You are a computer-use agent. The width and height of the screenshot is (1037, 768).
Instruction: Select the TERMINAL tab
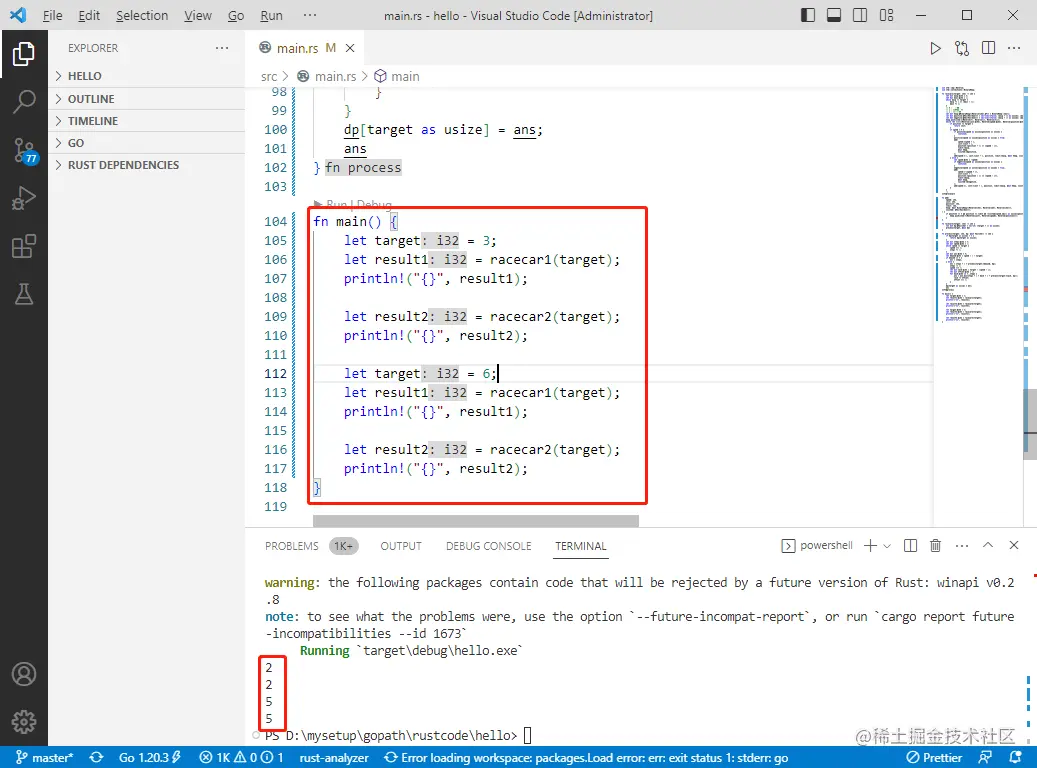tap(581, 546)
